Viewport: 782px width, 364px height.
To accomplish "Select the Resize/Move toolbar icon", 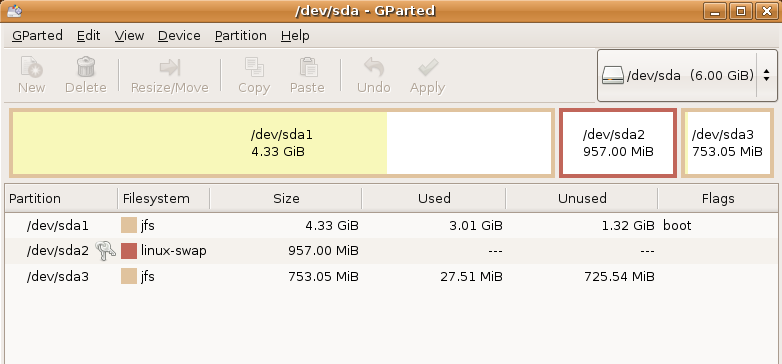I will click(x=170, y=67).
